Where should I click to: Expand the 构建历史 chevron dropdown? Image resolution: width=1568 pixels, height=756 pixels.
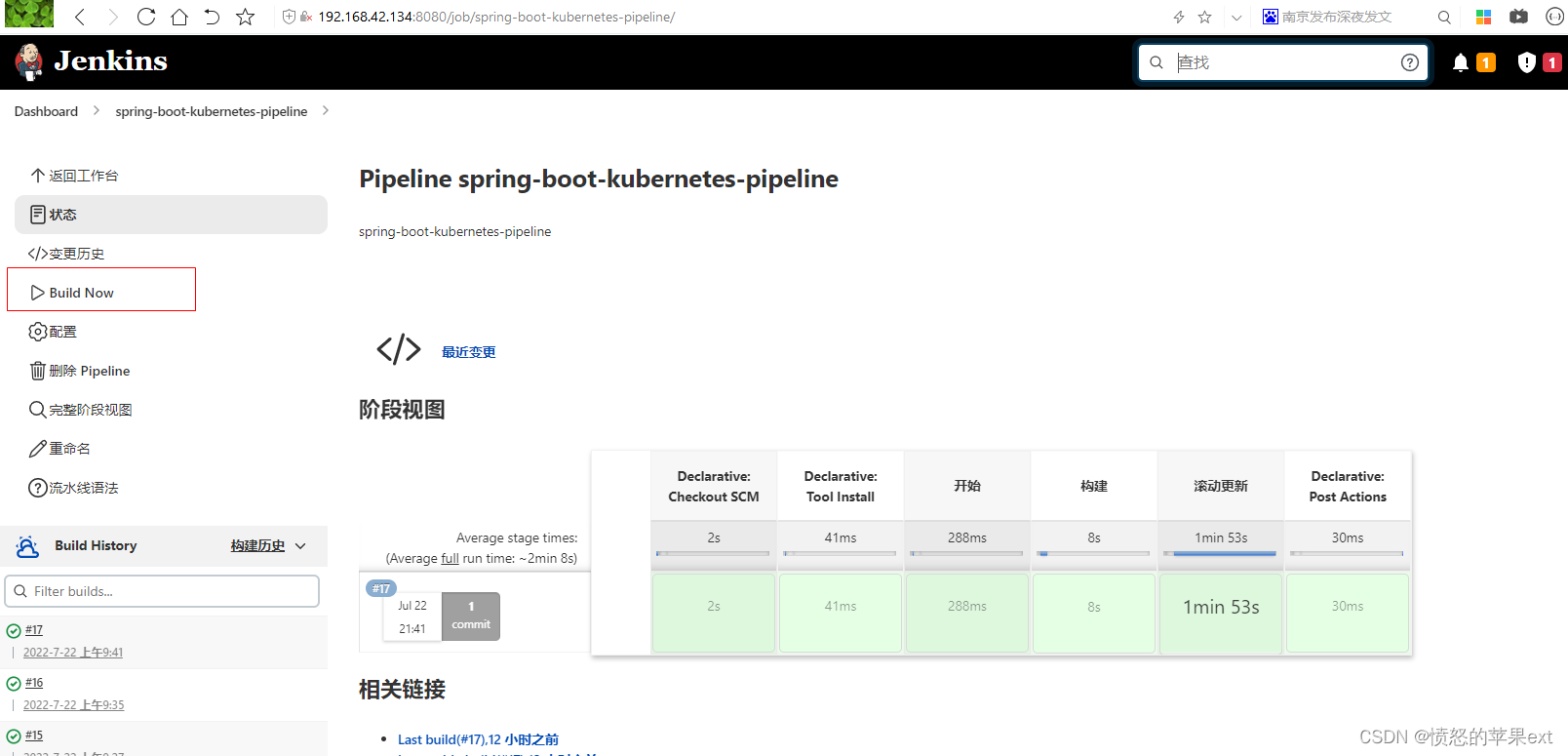[300, 546]
